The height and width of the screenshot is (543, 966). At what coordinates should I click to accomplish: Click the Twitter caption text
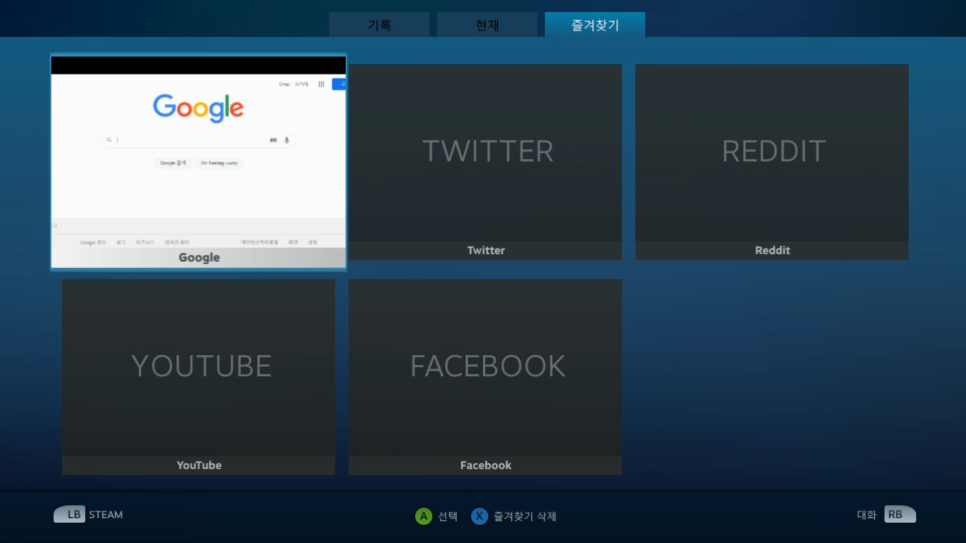485,250
